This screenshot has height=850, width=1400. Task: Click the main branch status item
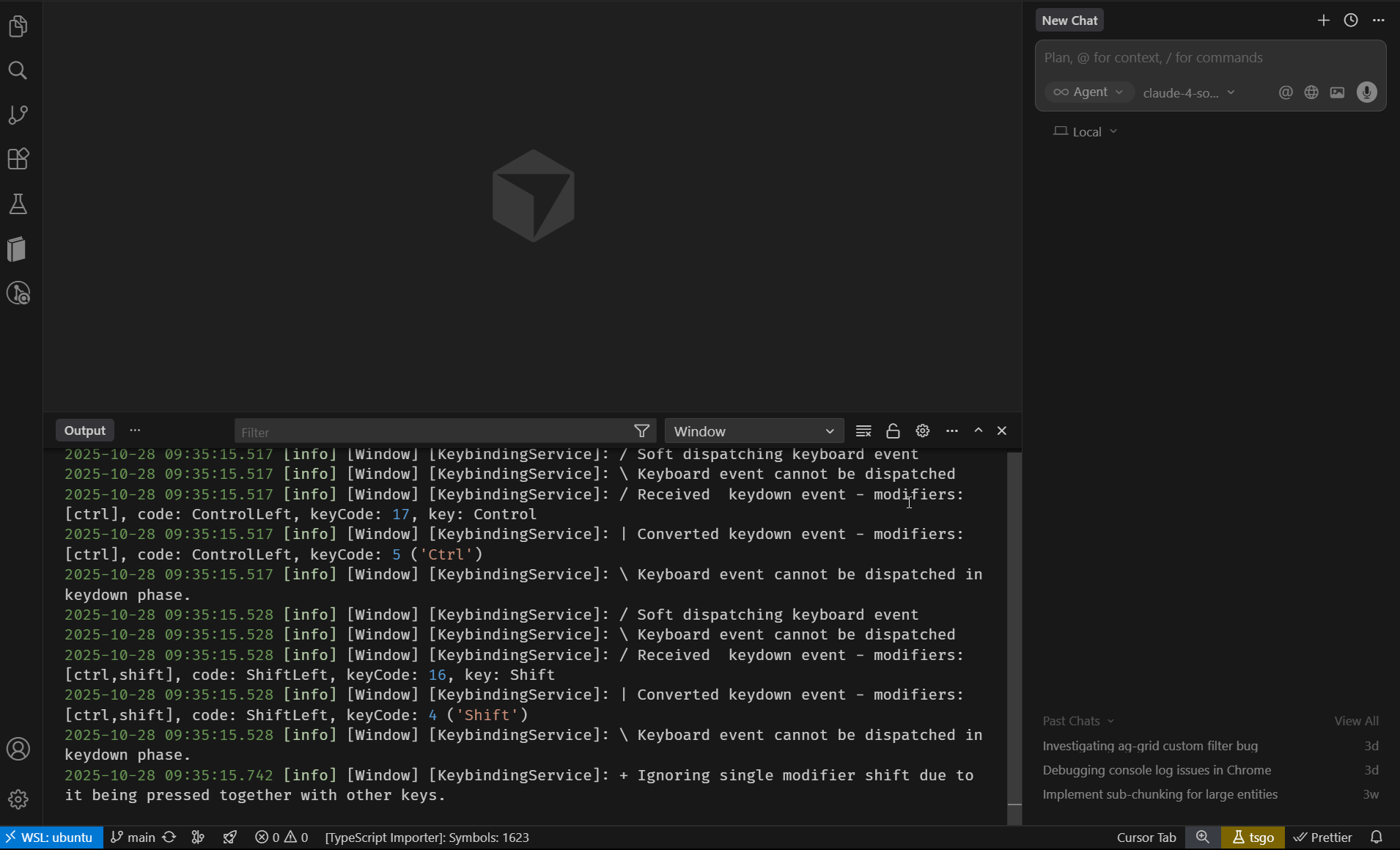pyautogui.click(x=133, y=838)
